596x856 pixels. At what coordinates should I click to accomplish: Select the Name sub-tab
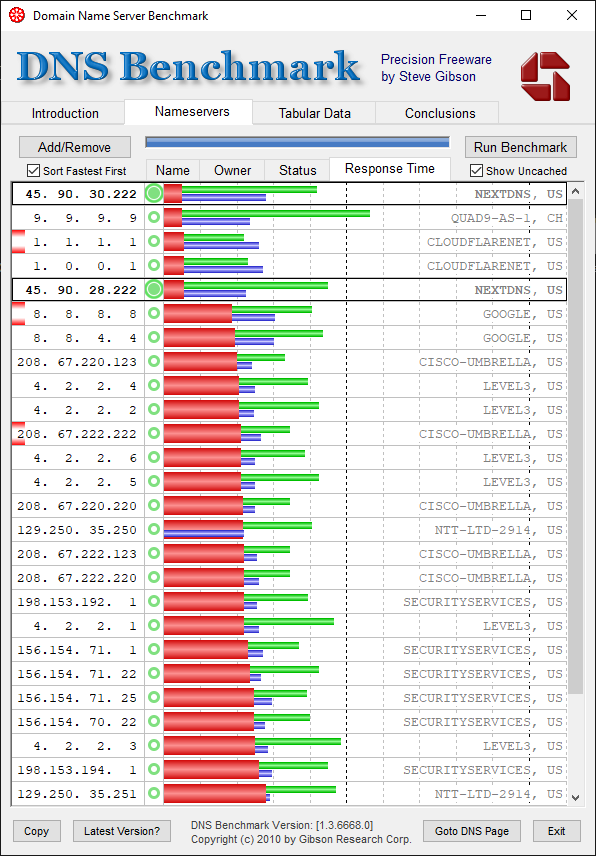pos(172,170)
